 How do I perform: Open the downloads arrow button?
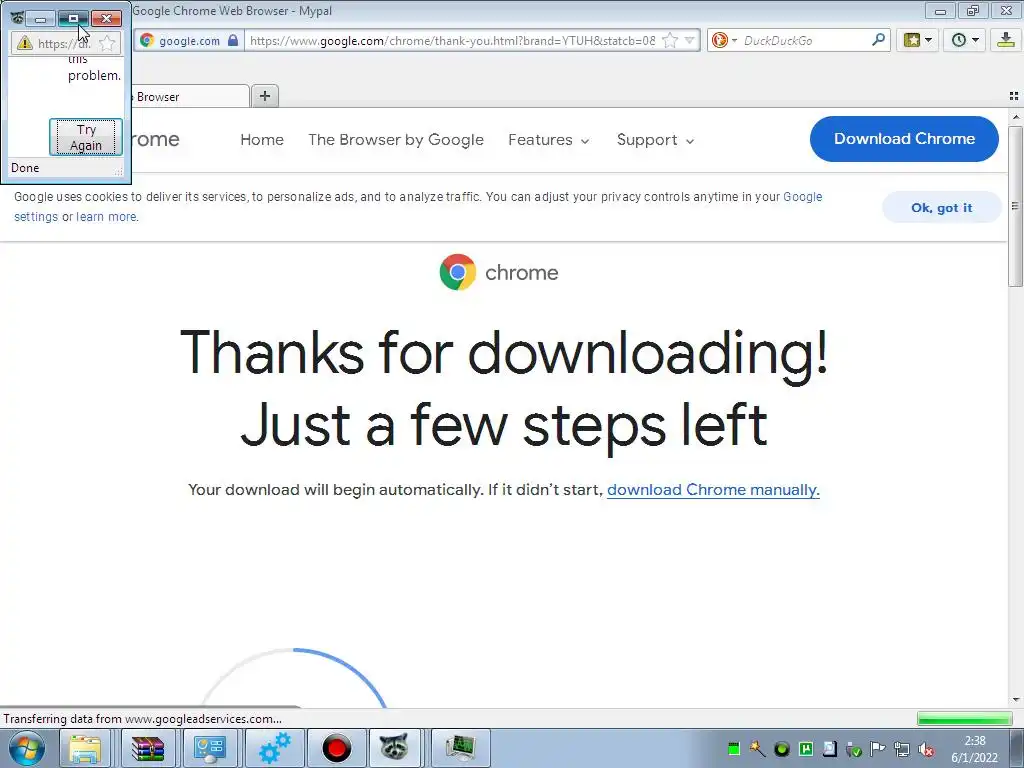pos(1006,40)
